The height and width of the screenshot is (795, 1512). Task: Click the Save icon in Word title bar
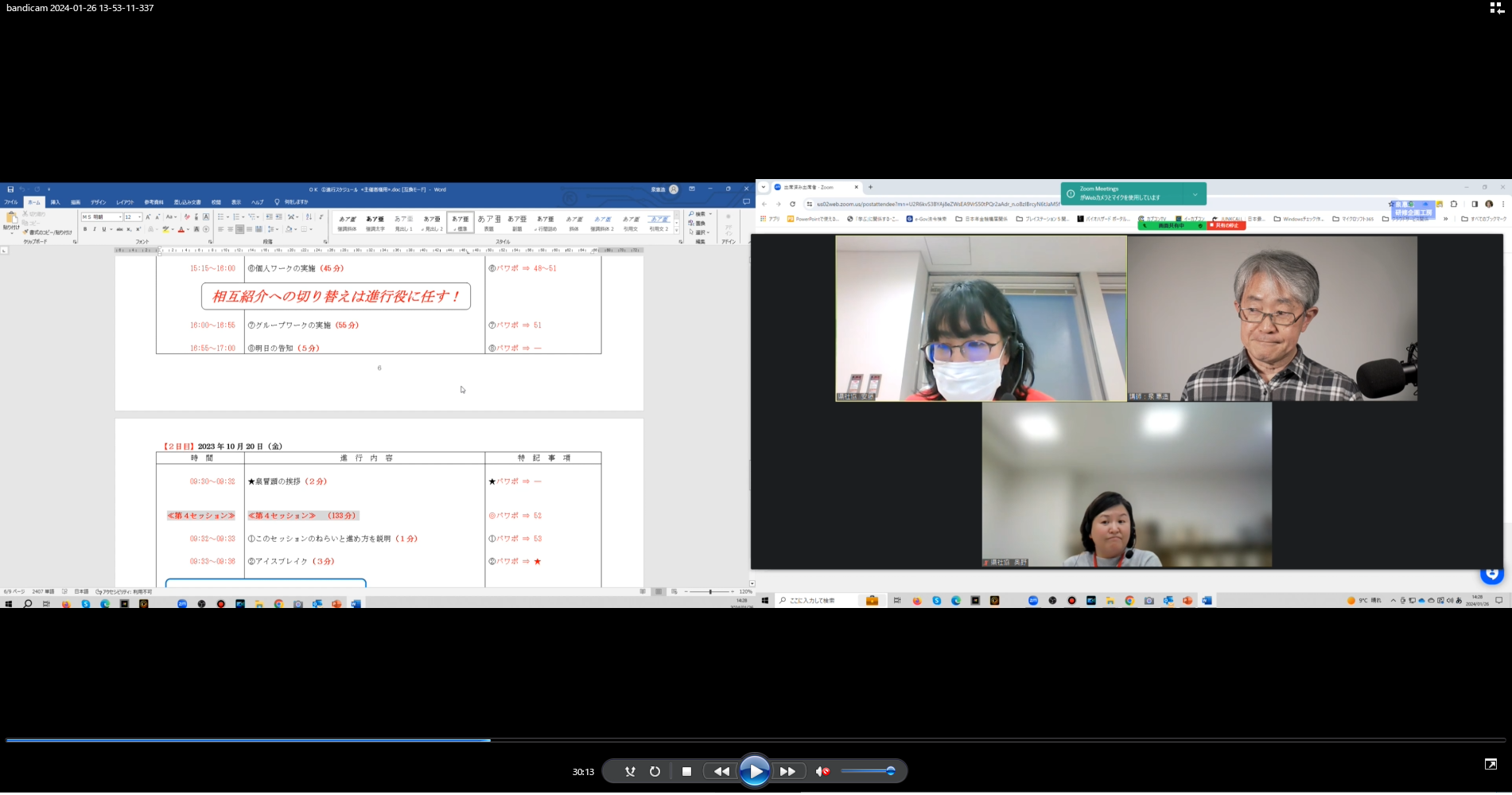(x=10, y=189)
